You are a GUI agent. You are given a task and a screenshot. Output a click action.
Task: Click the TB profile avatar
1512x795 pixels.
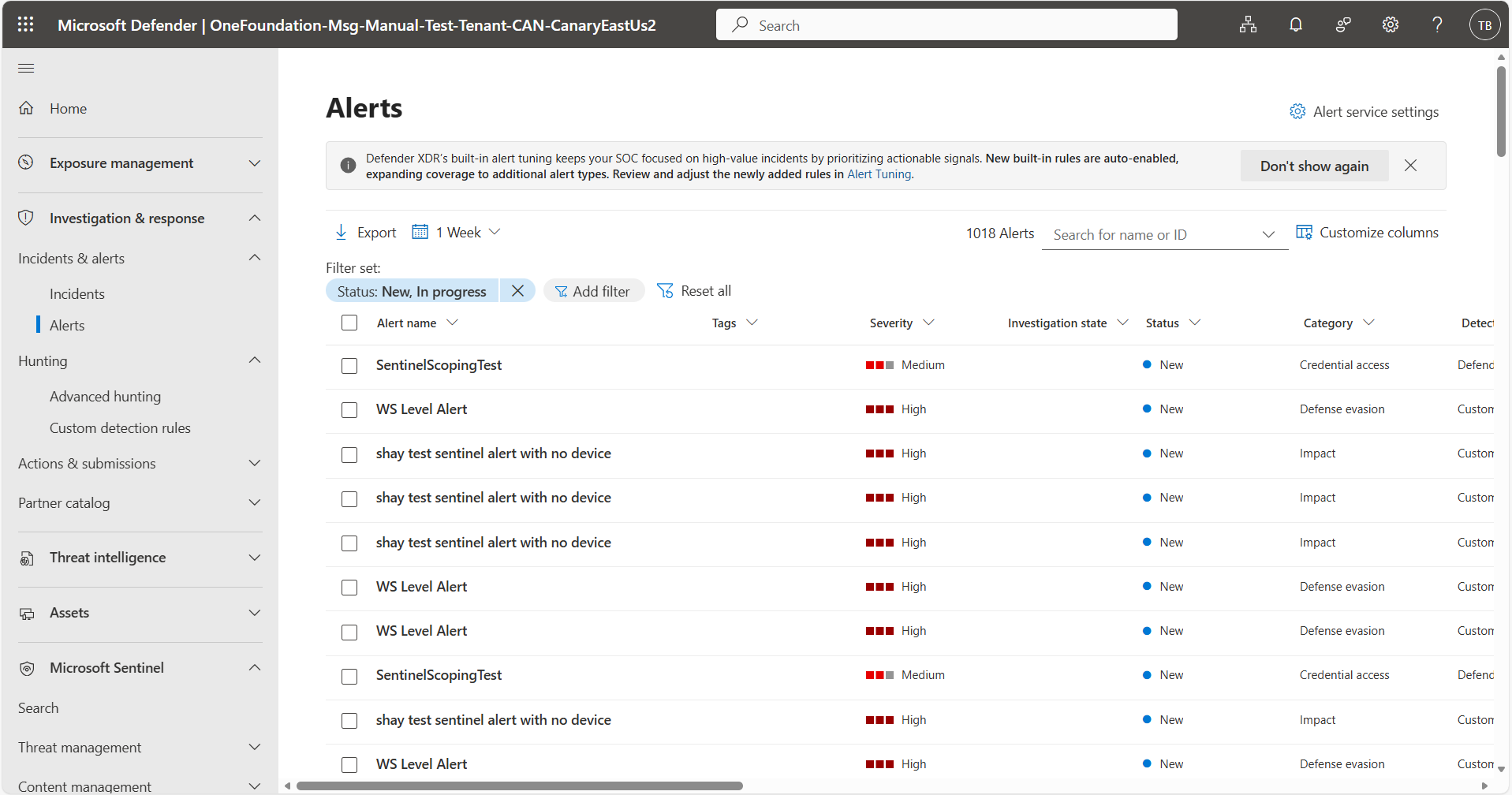pos(1484,24)
